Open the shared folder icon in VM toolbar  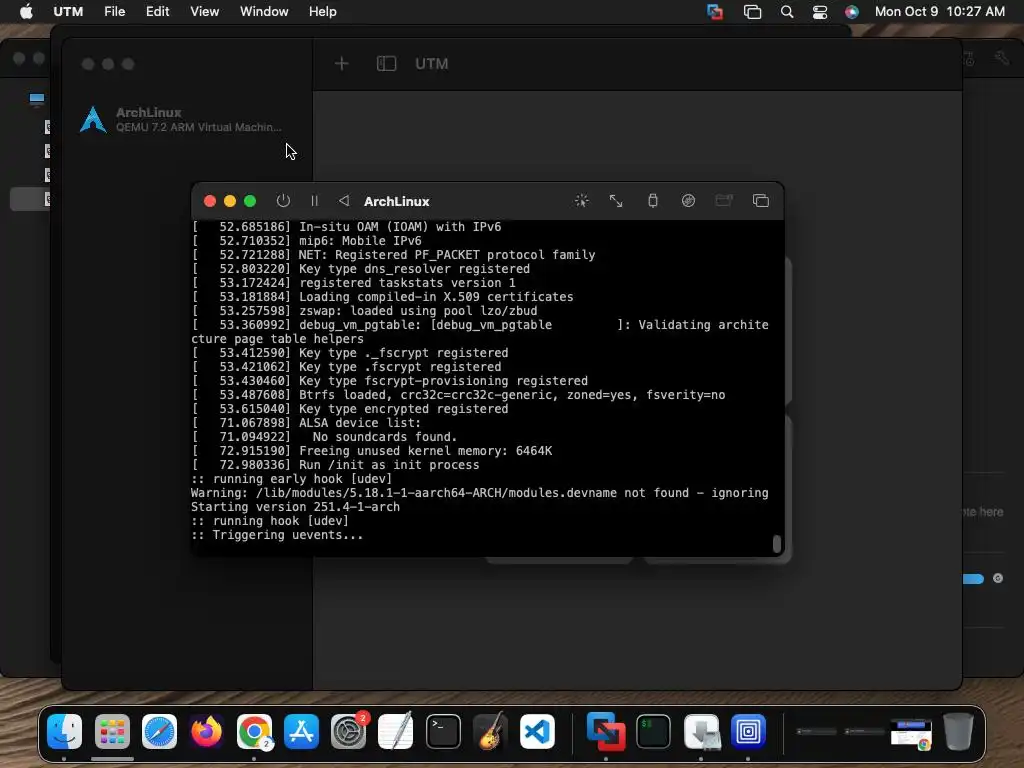tap(724, 200)
